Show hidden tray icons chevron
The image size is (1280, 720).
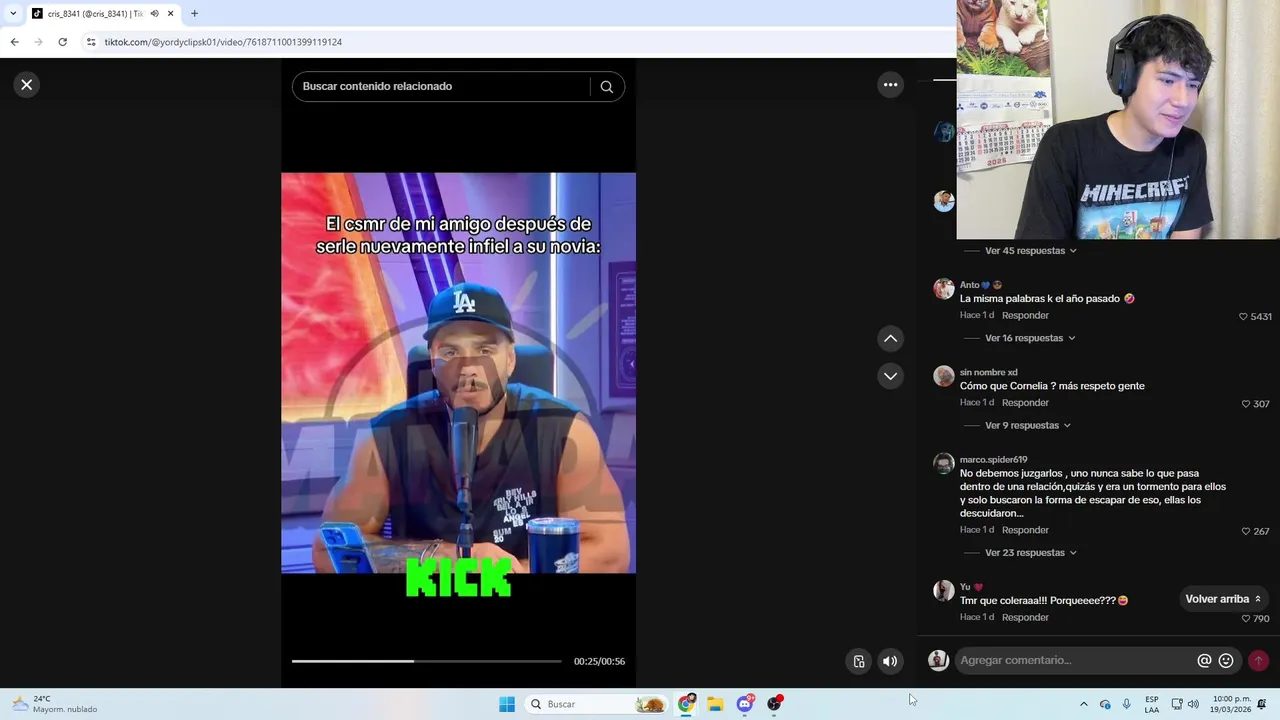1083,704
